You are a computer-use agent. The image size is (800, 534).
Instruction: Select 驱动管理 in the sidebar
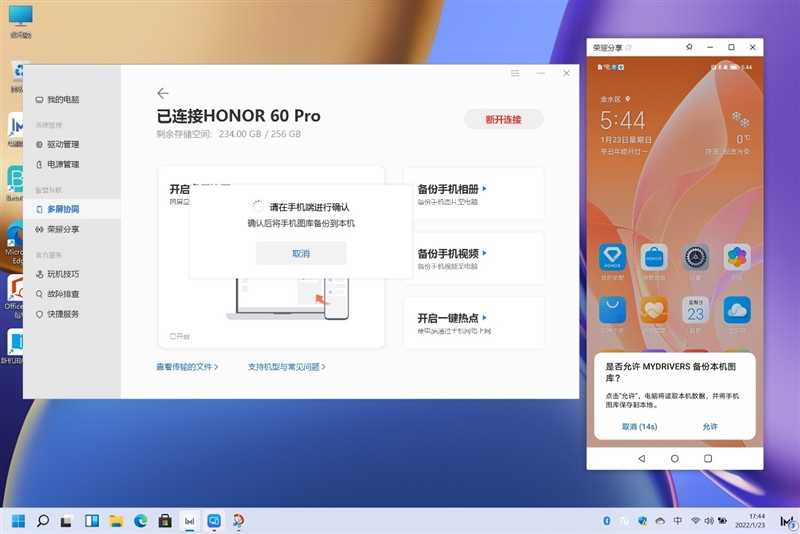(x=57, y=144)
